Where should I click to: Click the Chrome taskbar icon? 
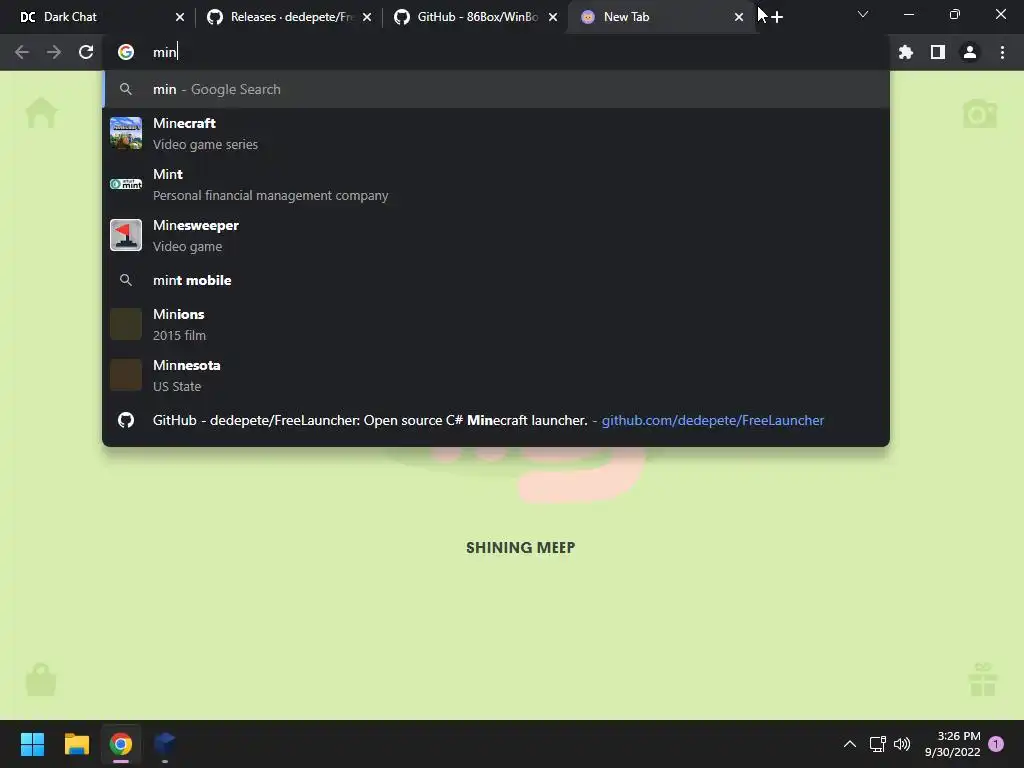[x=121, y=744]
